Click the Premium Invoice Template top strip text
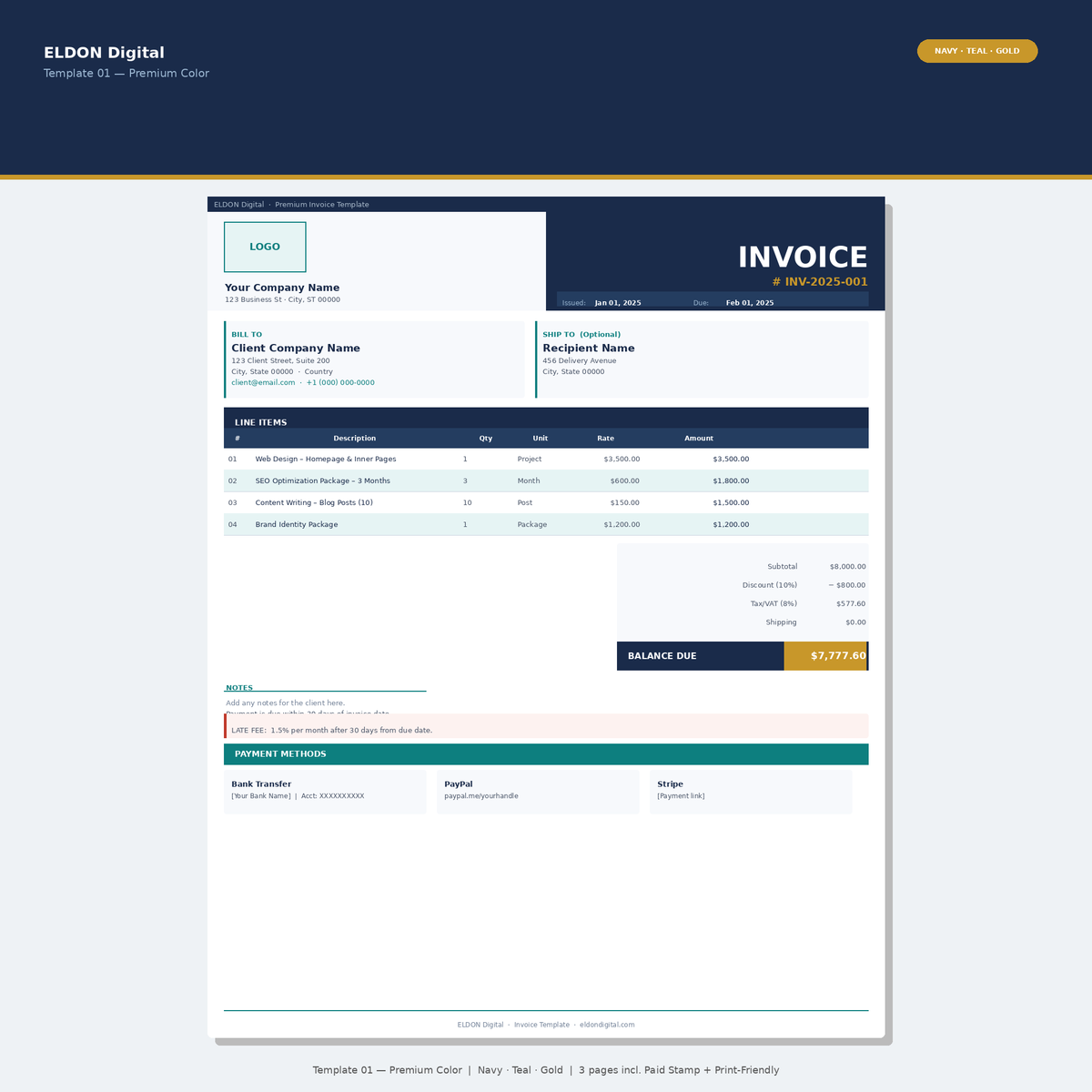 tap(322, 205)
